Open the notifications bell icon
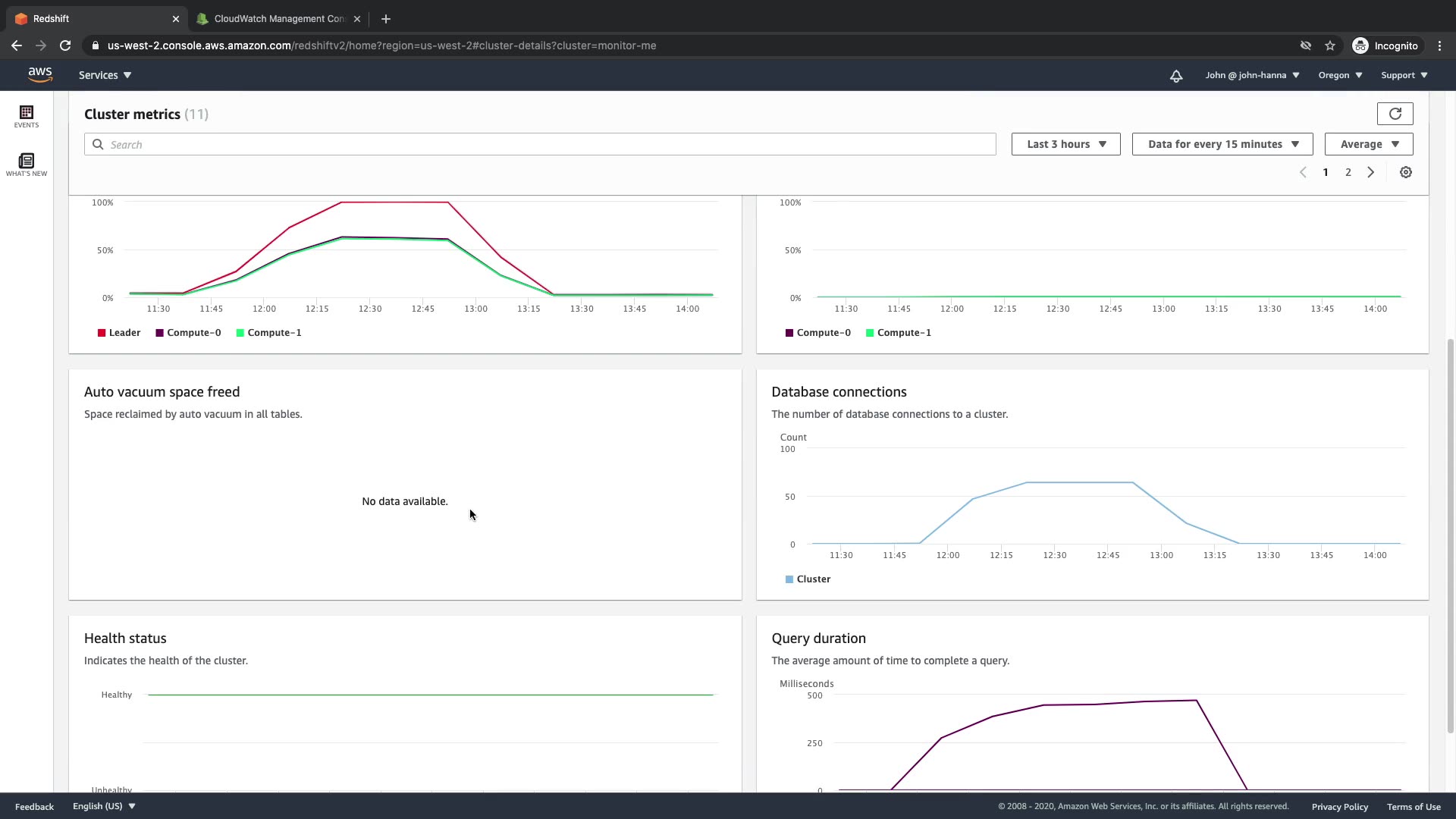The image size is (1456, 819). [x=1176, y=76]
